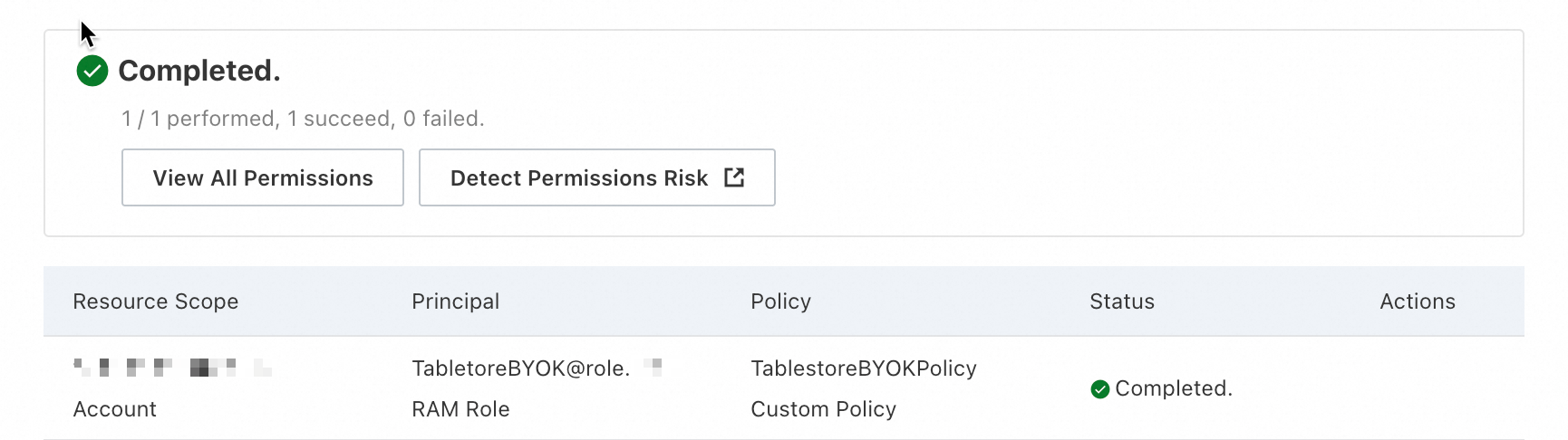
Task: Click the green check icon in the Status column
Action: click(x=1100, y=389)
